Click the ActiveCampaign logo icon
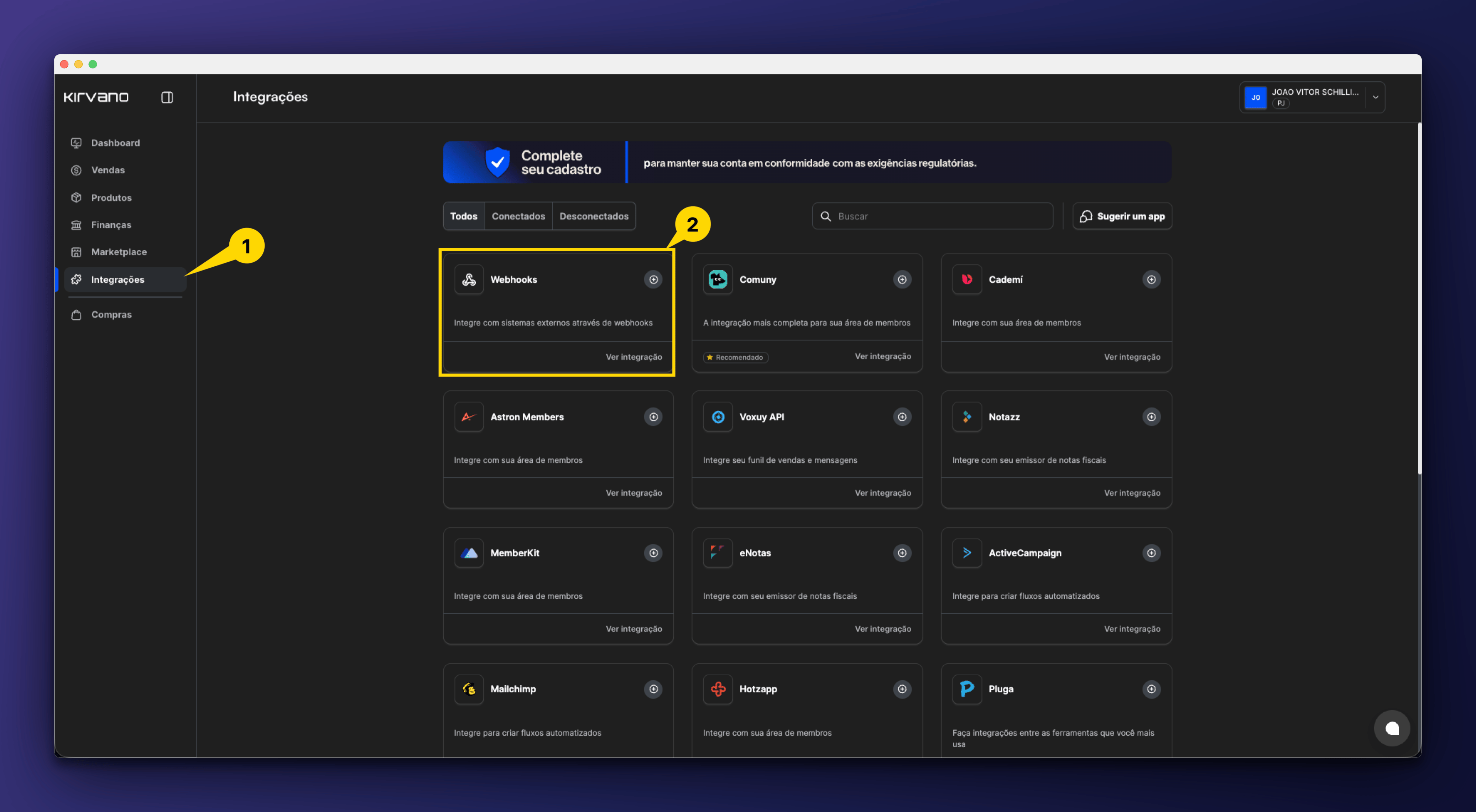This screenshot has height=812, width=1476. (967, 553)
